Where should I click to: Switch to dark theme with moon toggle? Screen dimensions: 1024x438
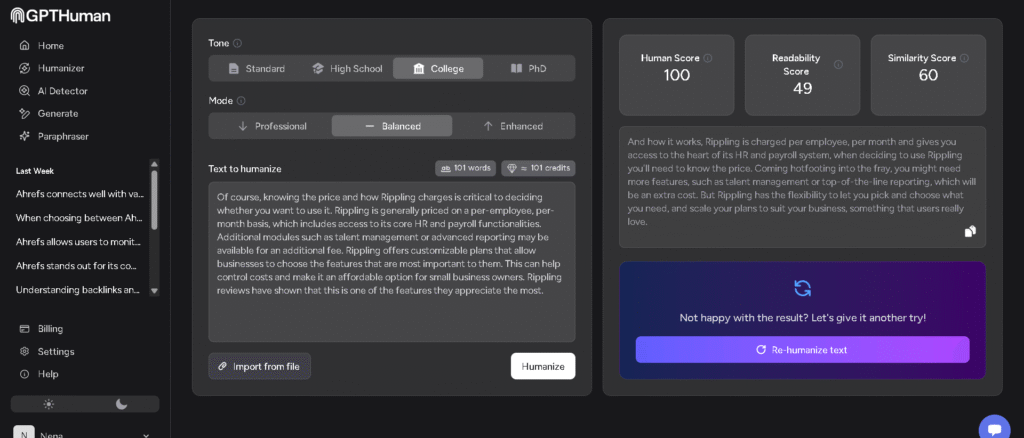pos(122,404)
